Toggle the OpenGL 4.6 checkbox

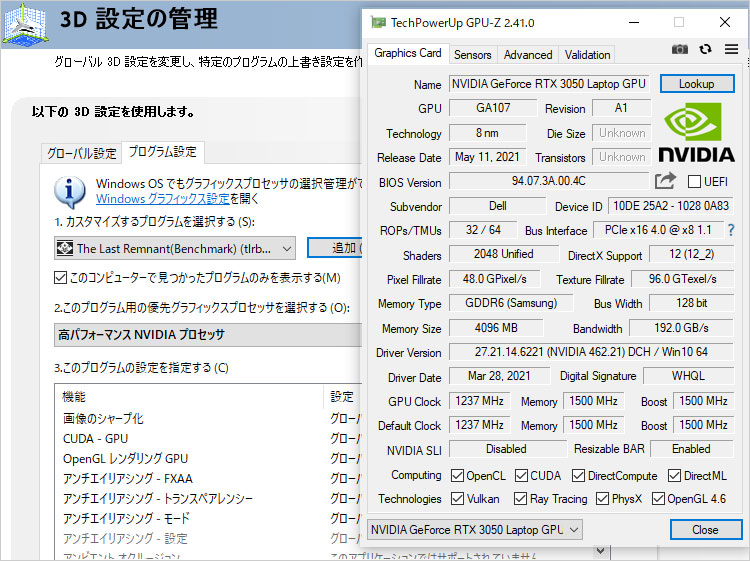coord(659,499)
